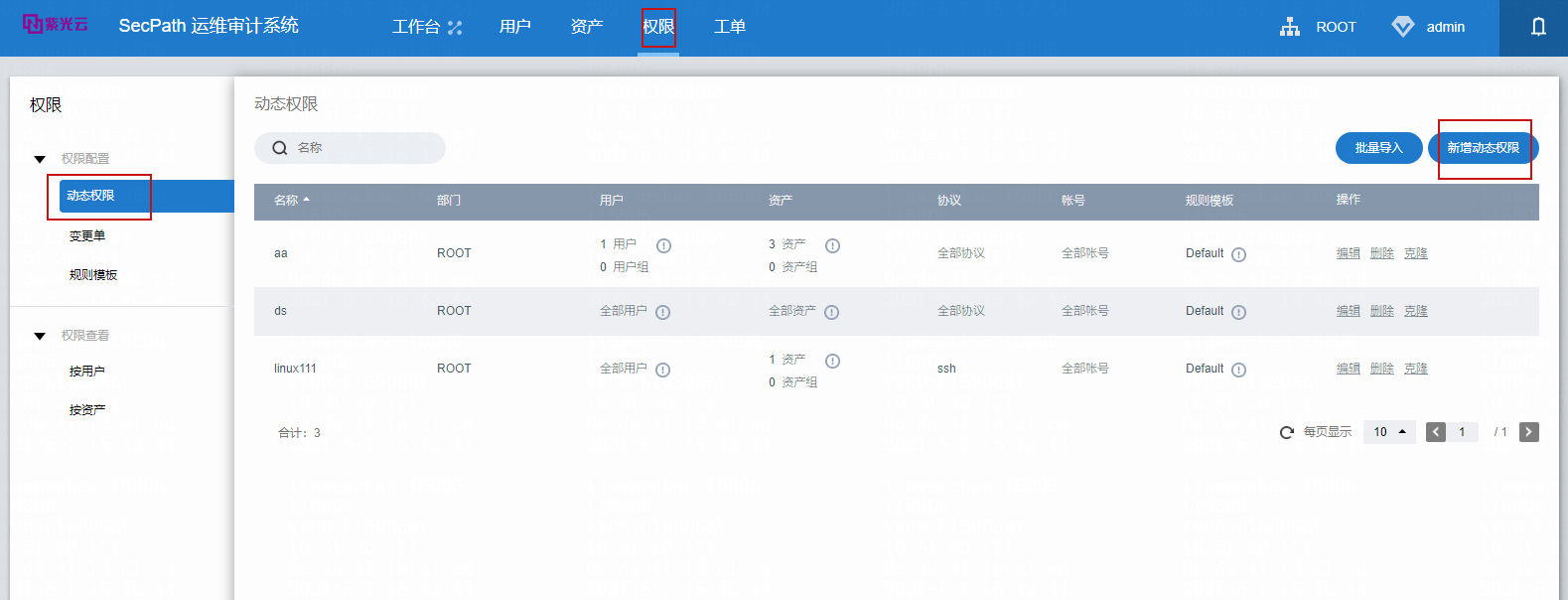The width and height of the screenshot is (1568, 600).
Task: Collapse the 权限配置 tree section
Action: [40, 159]
